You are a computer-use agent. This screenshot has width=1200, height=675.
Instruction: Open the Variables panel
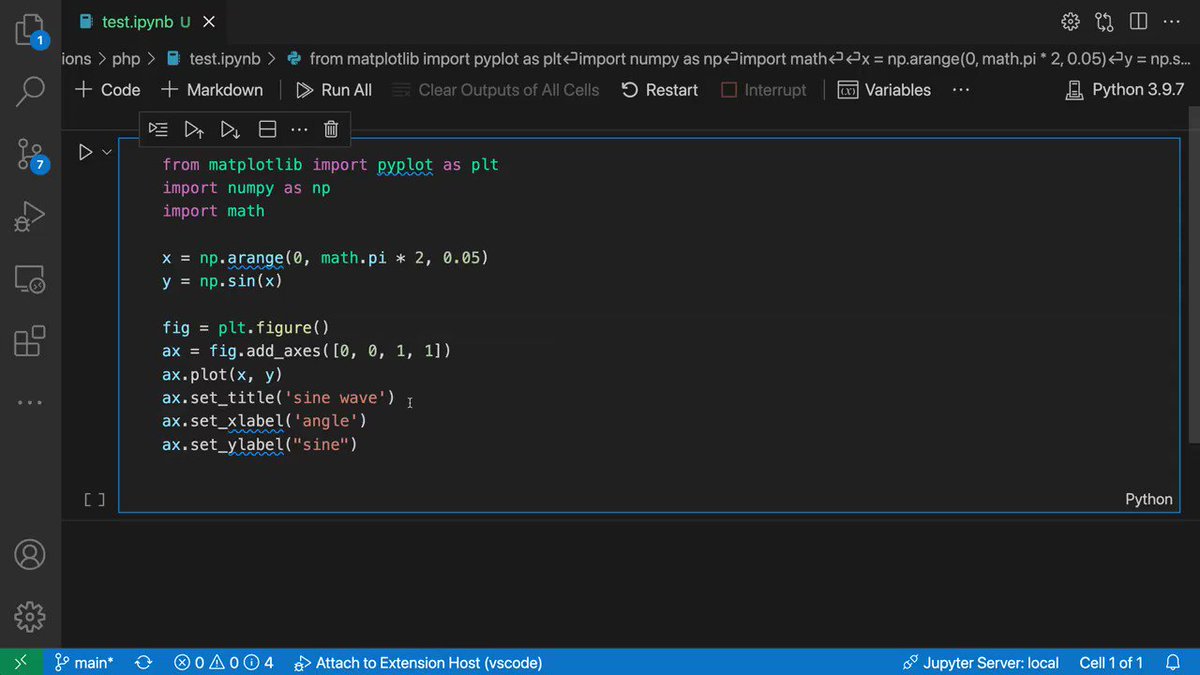884,90
